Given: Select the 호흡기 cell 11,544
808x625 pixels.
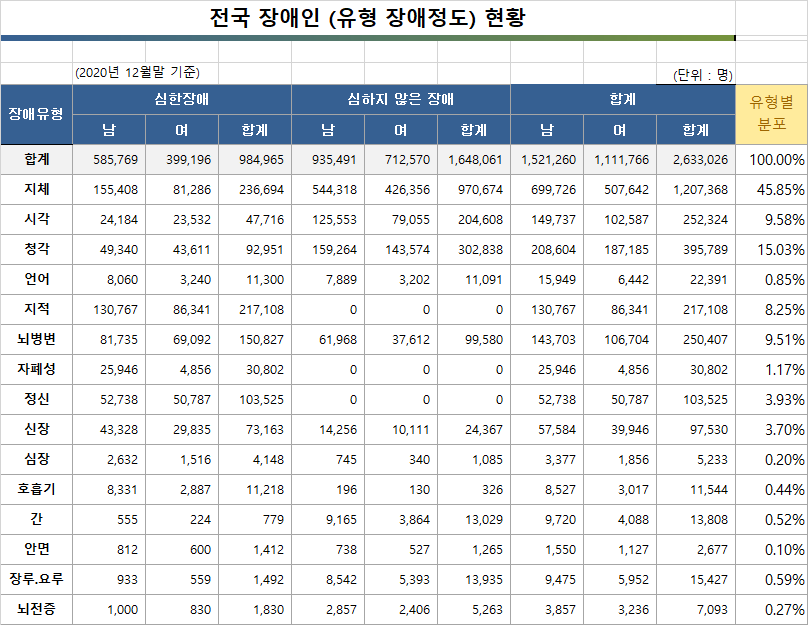Looking at the screenshot, I should tap(696, 489).
